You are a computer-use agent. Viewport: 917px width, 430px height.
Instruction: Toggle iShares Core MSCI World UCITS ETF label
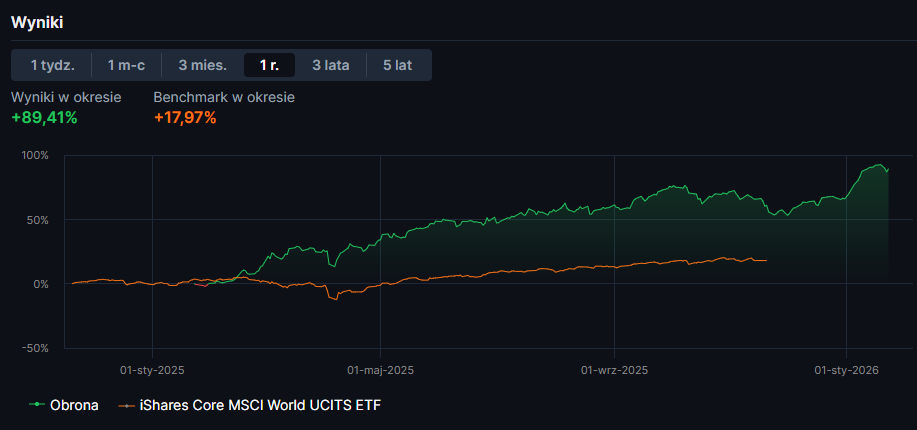(260, 405)
